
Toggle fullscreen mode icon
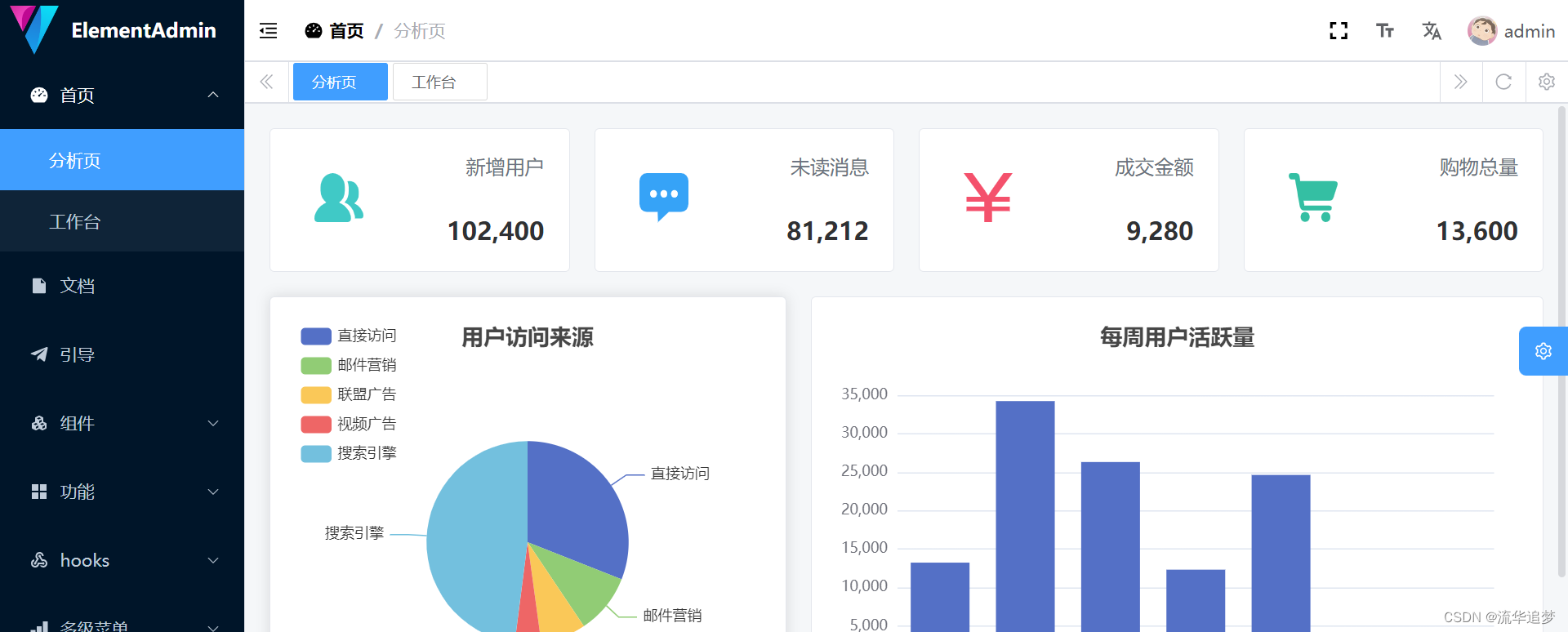tap(1339, 31)
